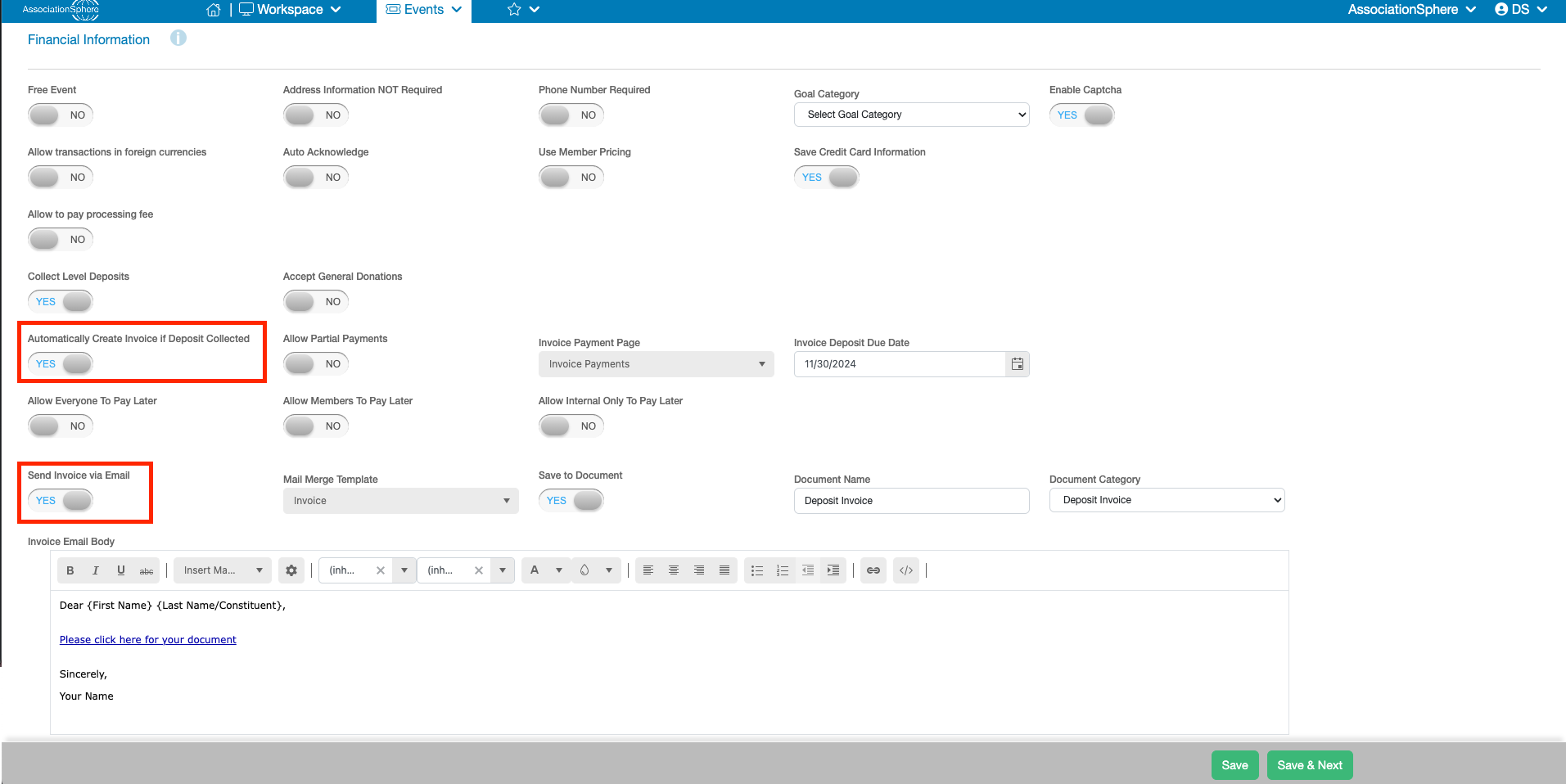Viewport: 1566px width, 784px height.
Task: Insert unordered bullet list
Action: (757, 570)
